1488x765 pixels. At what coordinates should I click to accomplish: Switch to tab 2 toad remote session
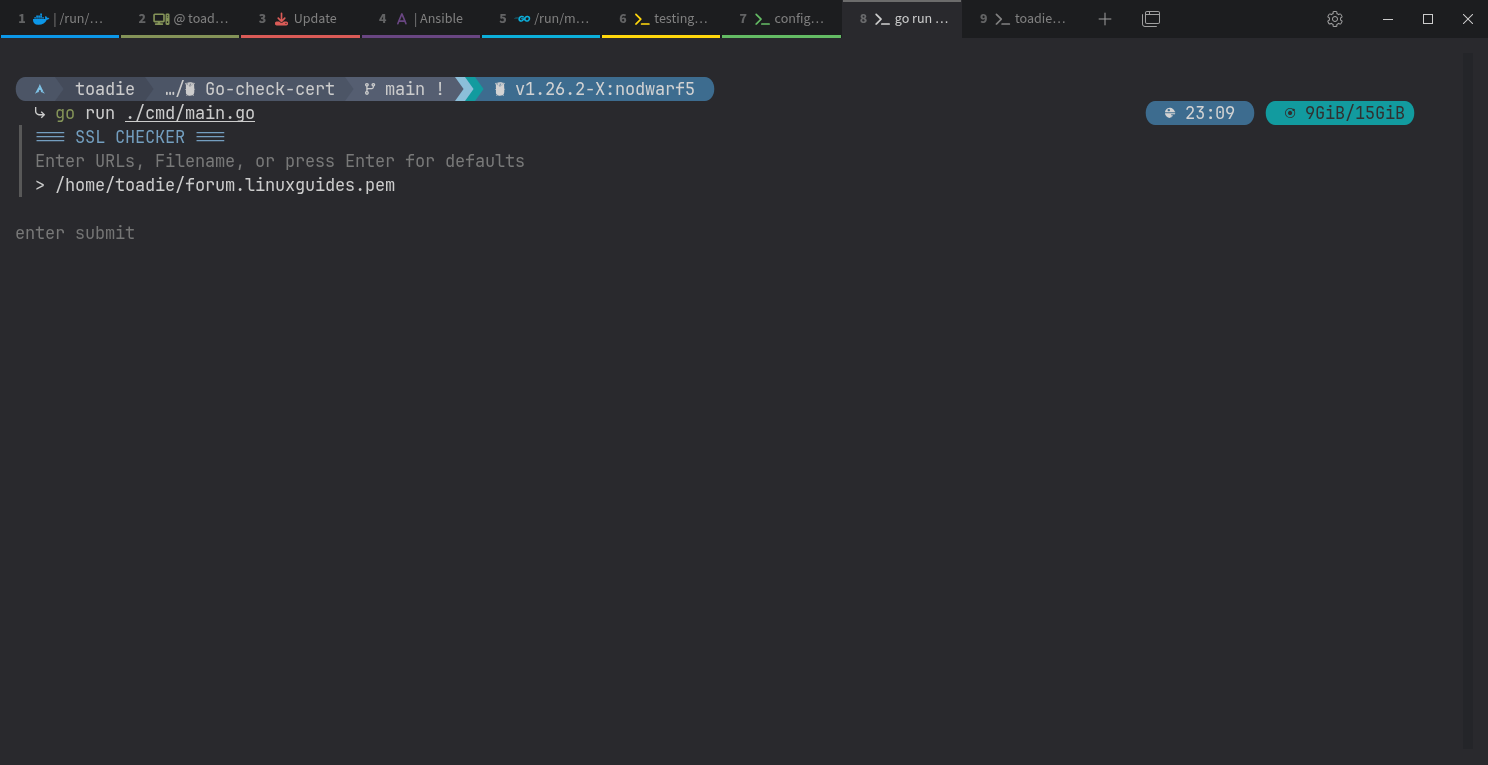pyautogui.click(x=180, y=19)
